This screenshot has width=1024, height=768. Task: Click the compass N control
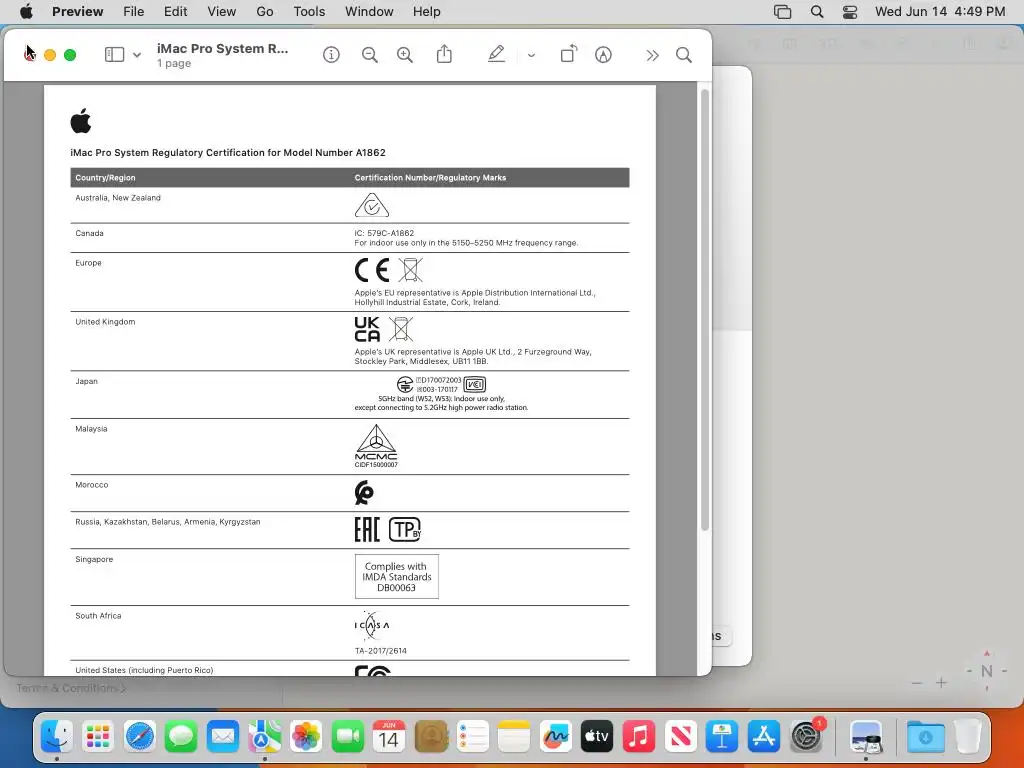(987, 671)
